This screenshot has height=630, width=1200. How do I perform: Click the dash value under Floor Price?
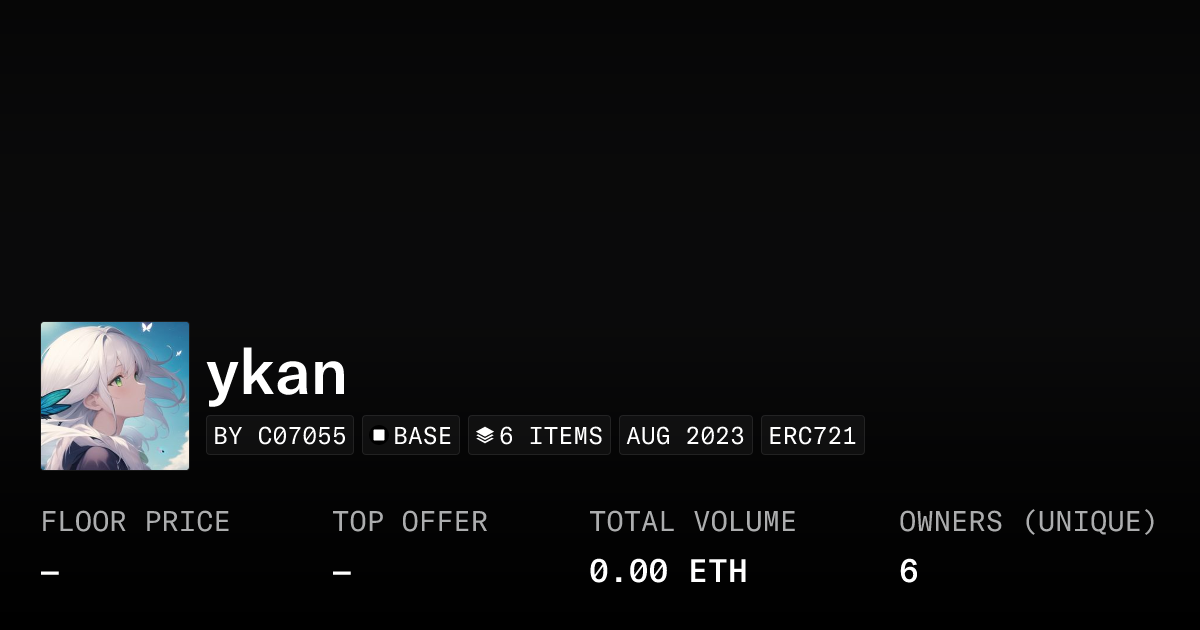click(50, 573)
